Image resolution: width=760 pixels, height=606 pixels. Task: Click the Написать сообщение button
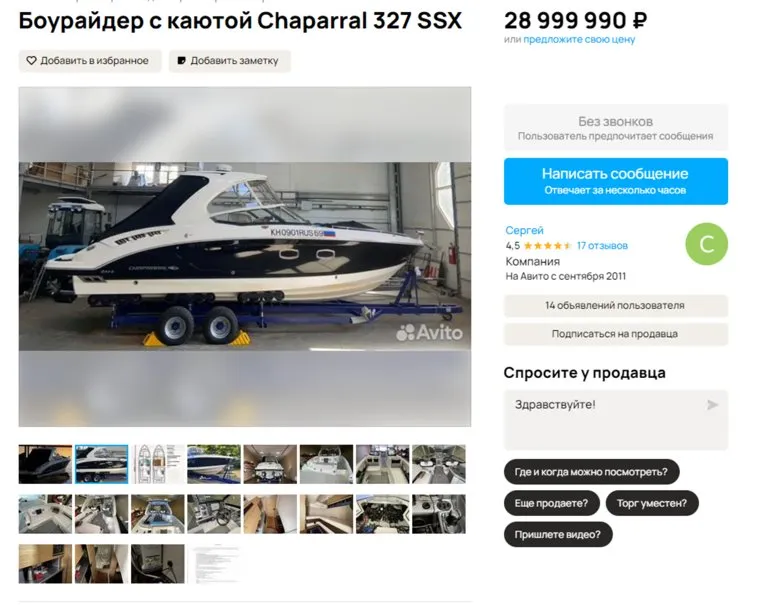point(616,181)
